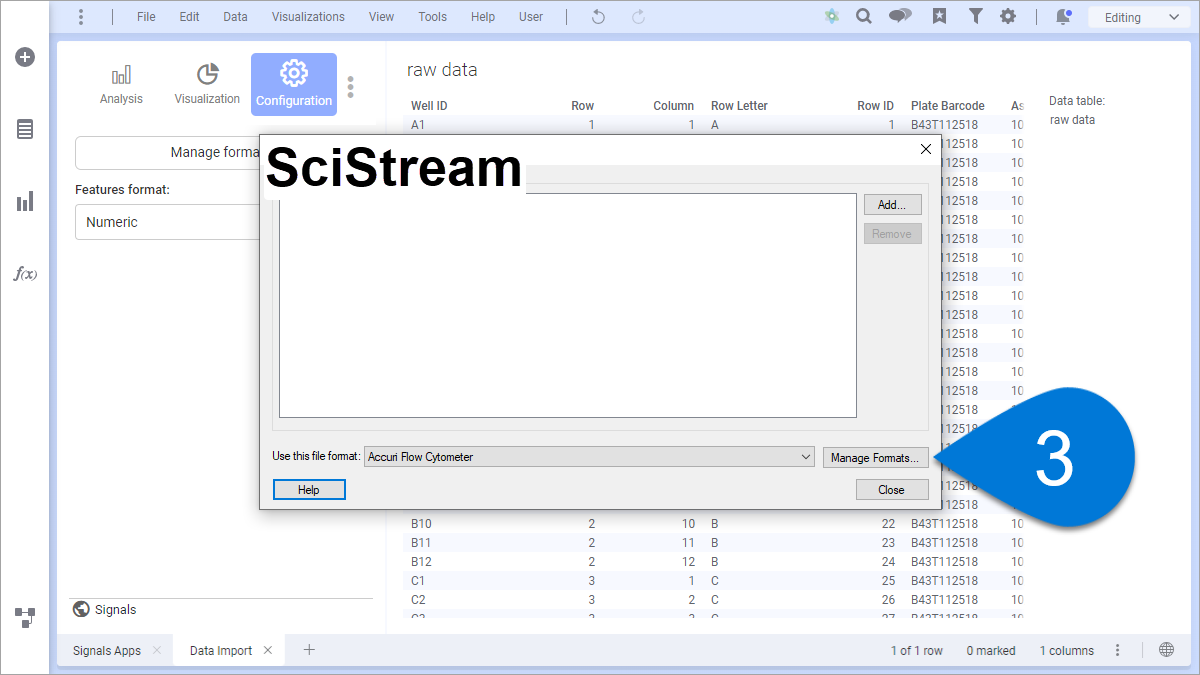The height and width of the screenshot is (675, 1200).
Task: Click the plus icon in the left sidebar
Action: [x=25, y=57]
